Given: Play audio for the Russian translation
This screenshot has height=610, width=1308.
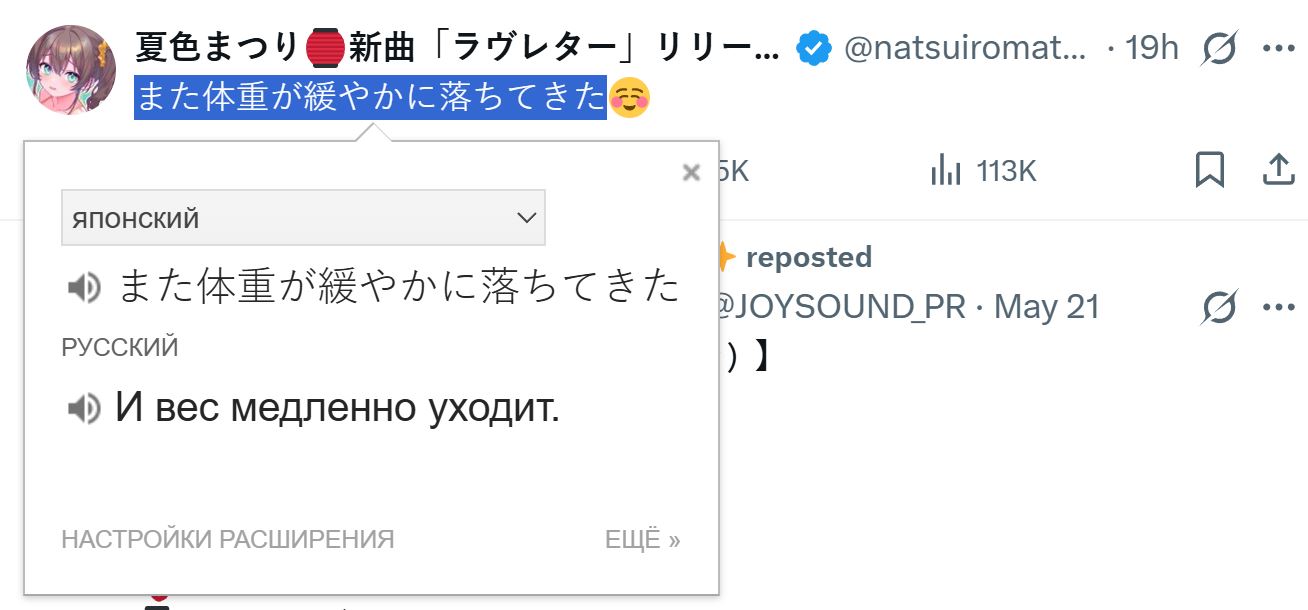Looking at the screenshot, I should click(84, 408).
